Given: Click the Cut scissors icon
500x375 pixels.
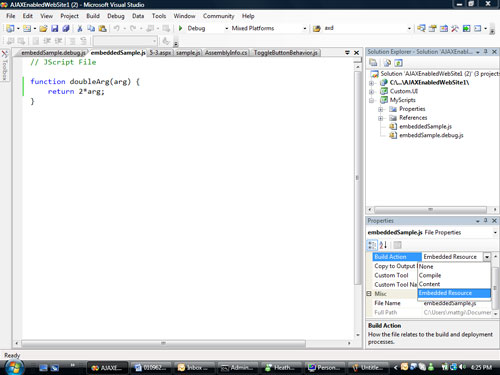Looking at the screenshot, I should (80, 28).
